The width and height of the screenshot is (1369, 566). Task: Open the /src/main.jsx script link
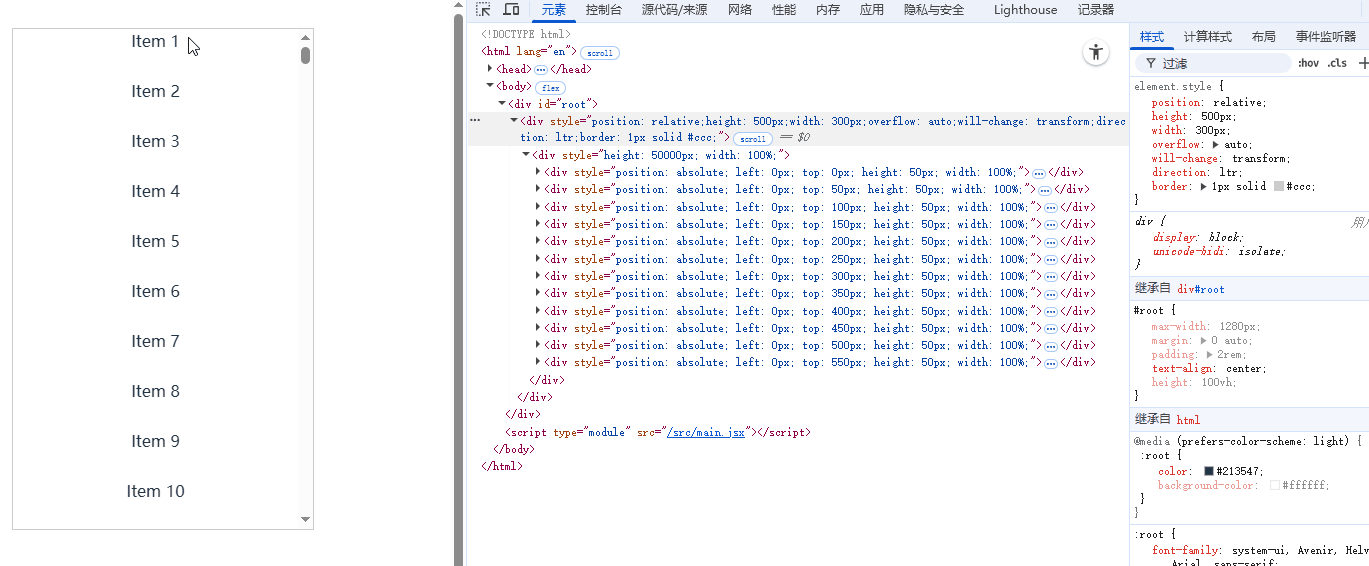[x=706, y=433]
